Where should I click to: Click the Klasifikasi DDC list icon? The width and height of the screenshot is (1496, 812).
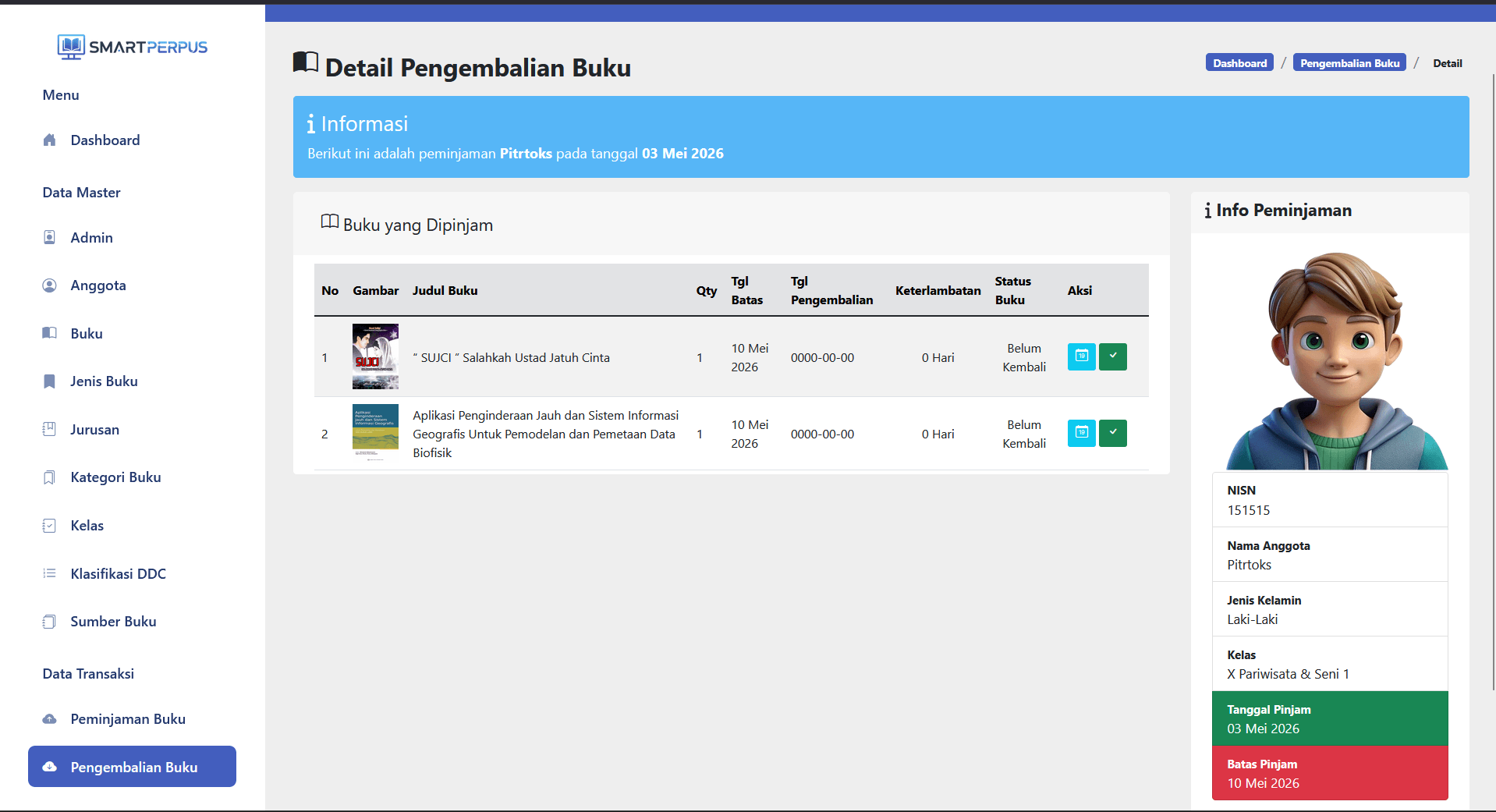click(49, 573)
